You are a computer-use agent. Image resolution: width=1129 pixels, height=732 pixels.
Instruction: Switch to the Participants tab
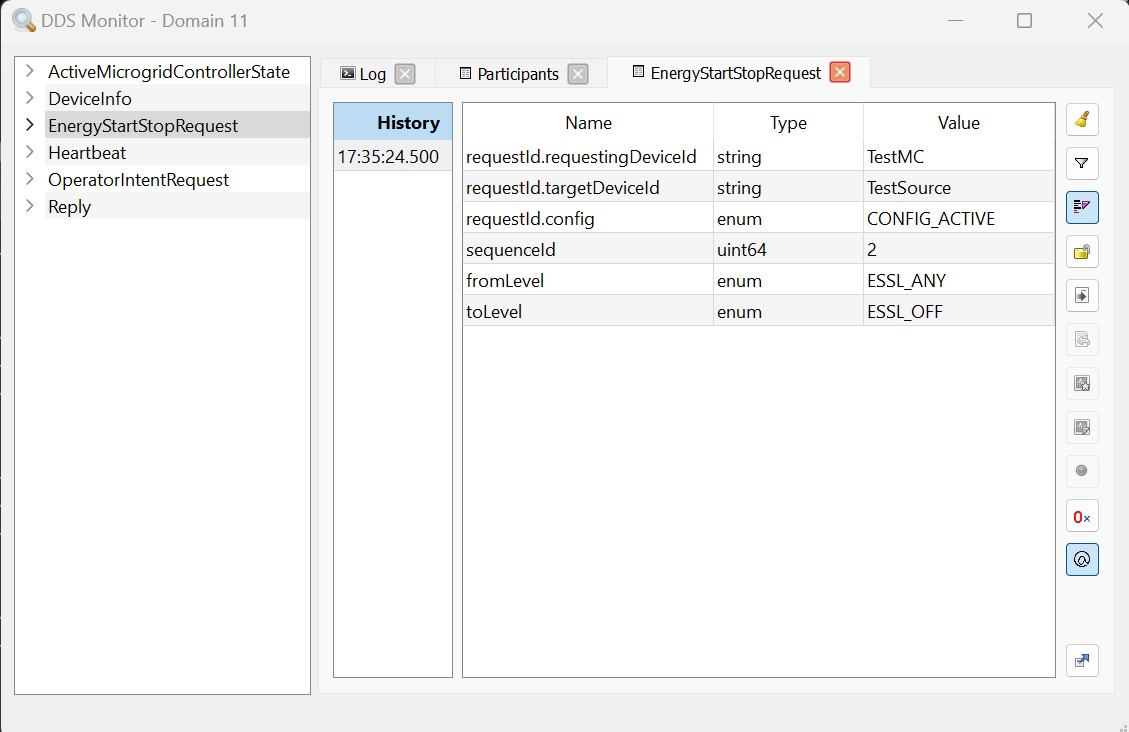[509, 74]
